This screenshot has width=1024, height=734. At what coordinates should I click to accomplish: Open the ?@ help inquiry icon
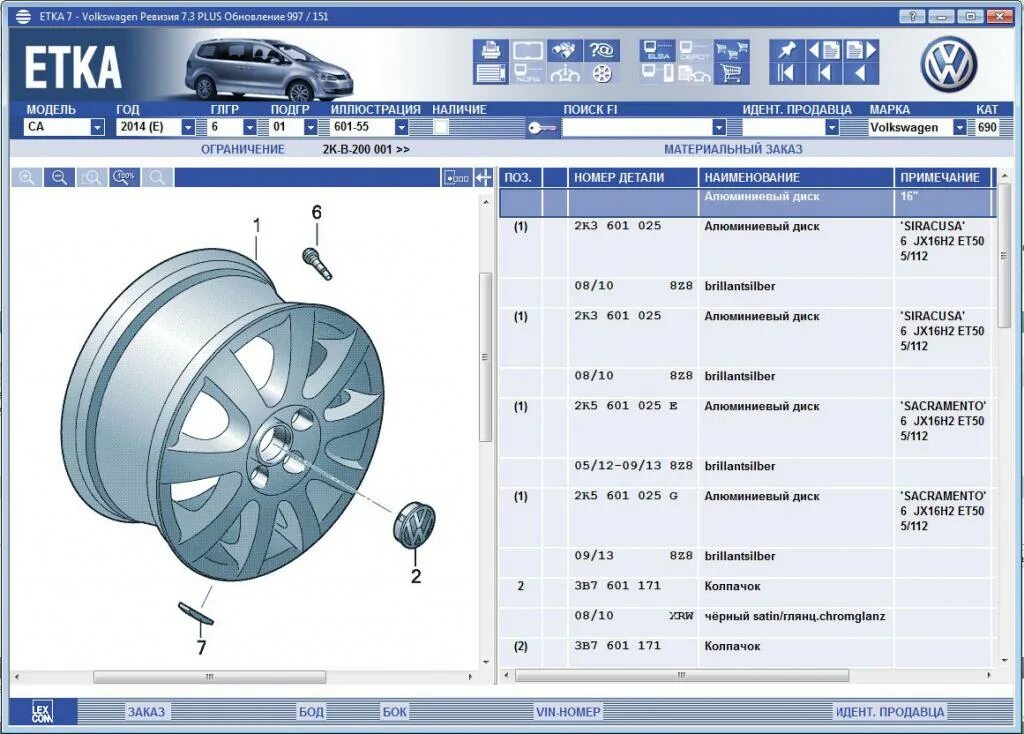point(601,51)
